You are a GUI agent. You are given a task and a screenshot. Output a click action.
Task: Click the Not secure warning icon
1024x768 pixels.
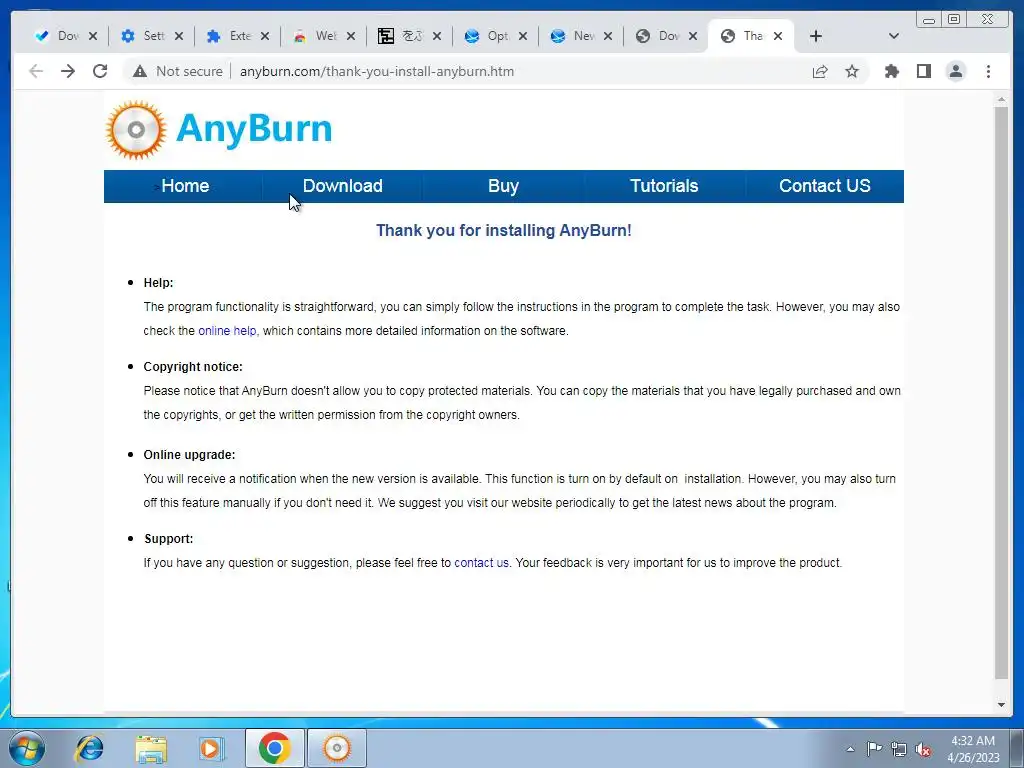click(140, 71)
